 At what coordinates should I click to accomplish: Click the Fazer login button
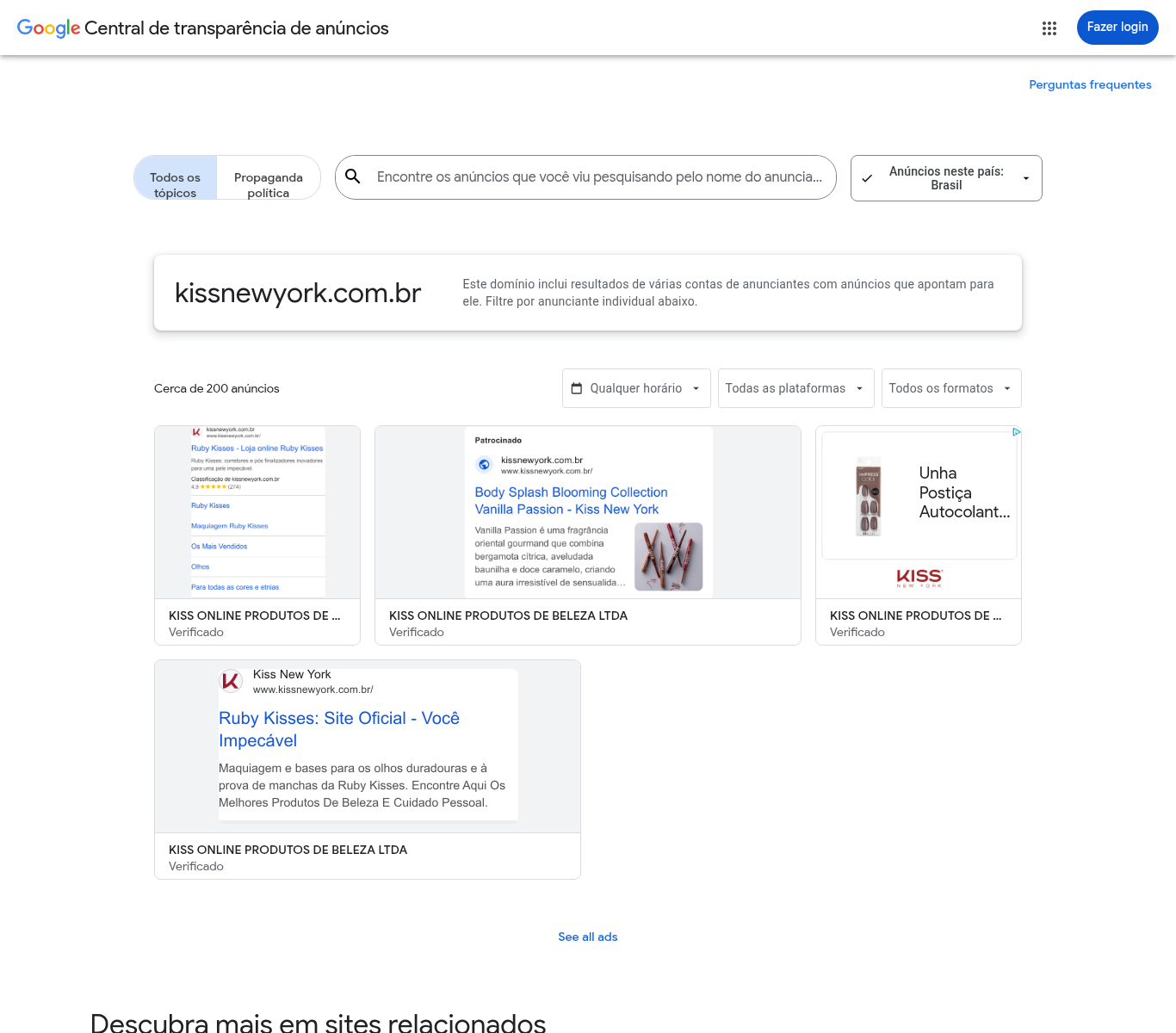pos(1117,28)
